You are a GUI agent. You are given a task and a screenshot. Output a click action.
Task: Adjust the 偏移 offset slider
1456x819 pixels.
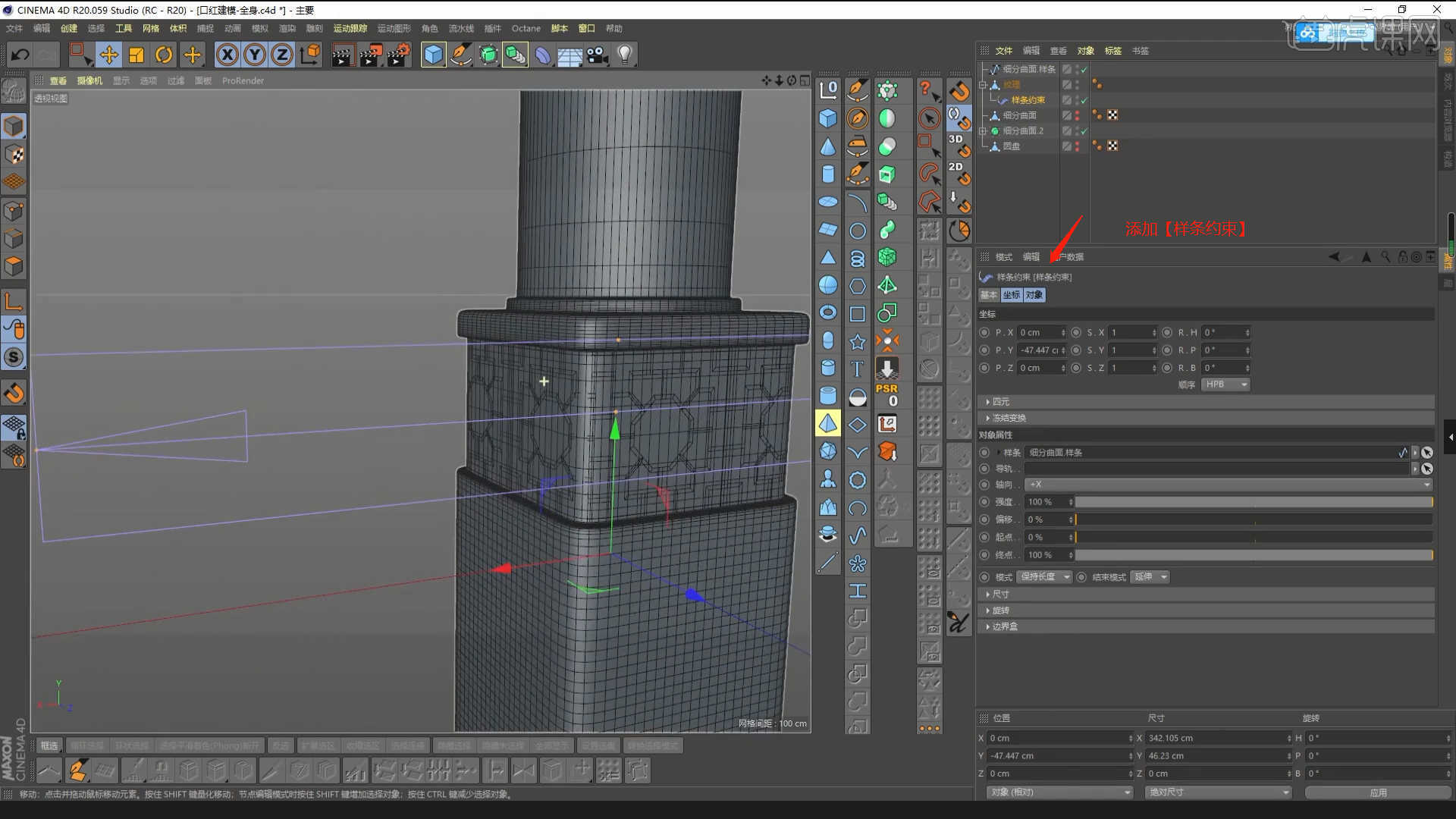pyautogui.click(x=1254, y=519)
